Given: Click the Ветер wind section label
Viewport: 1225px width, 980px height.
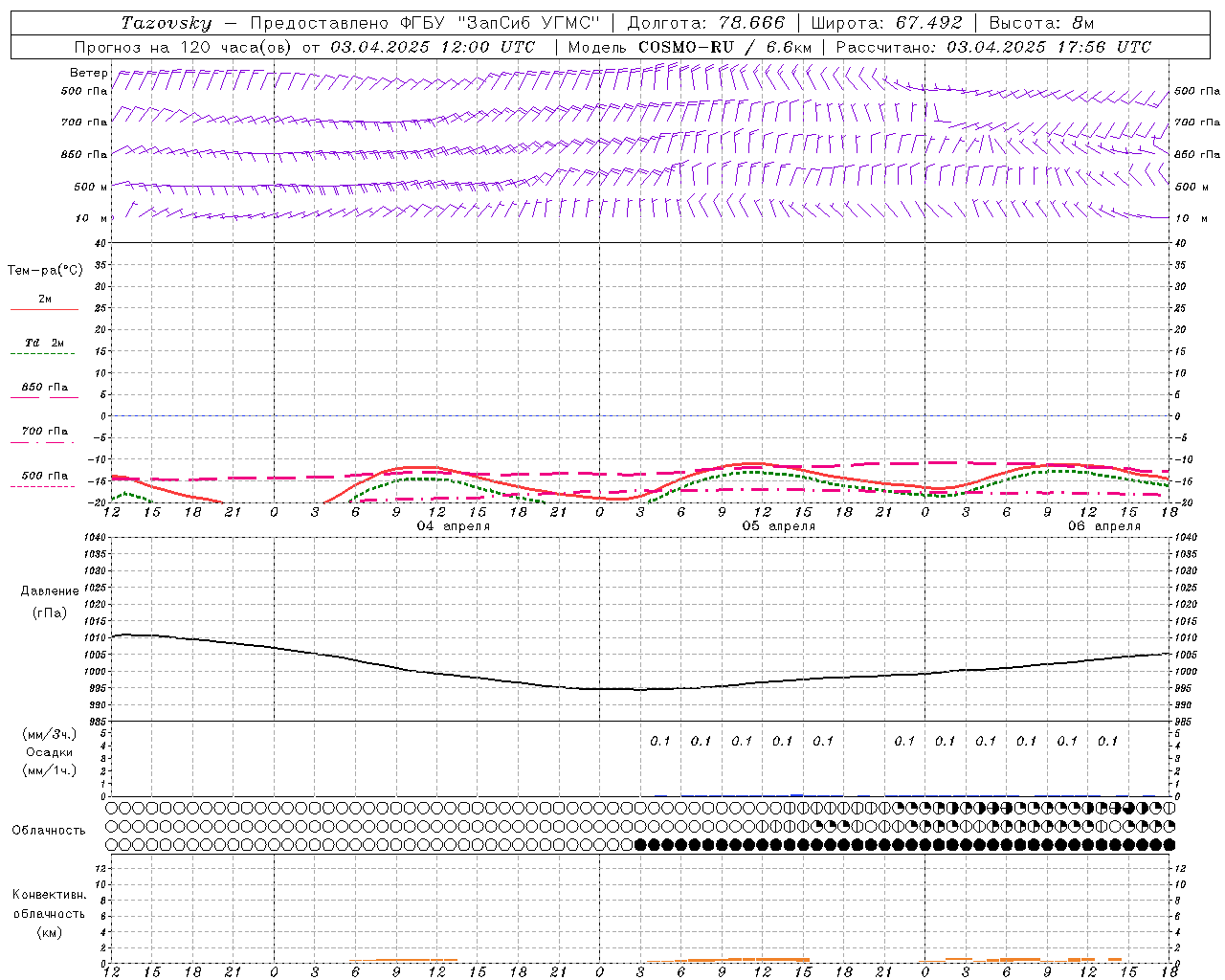Looking at the screenshot, I should coord(88,73).
